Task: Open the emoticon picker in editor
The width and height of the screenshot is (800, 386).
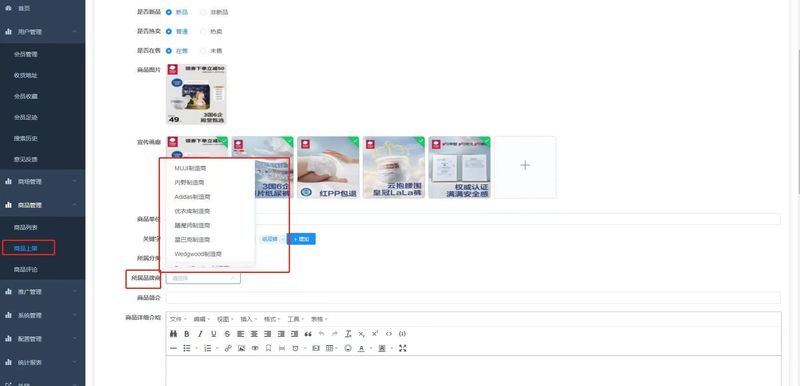Action: coord(348,348)
